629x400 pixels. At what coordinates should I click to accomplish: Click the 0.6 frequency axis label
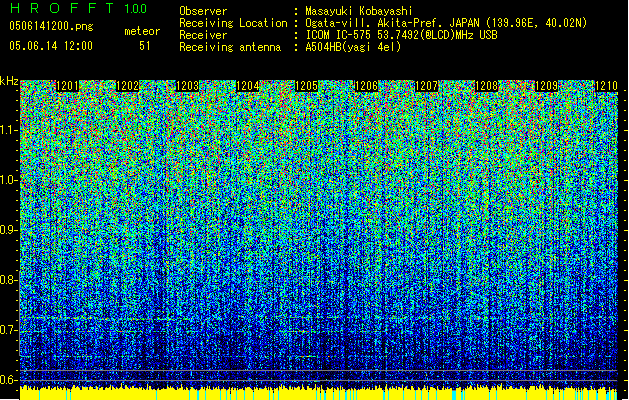click(9, 380)
